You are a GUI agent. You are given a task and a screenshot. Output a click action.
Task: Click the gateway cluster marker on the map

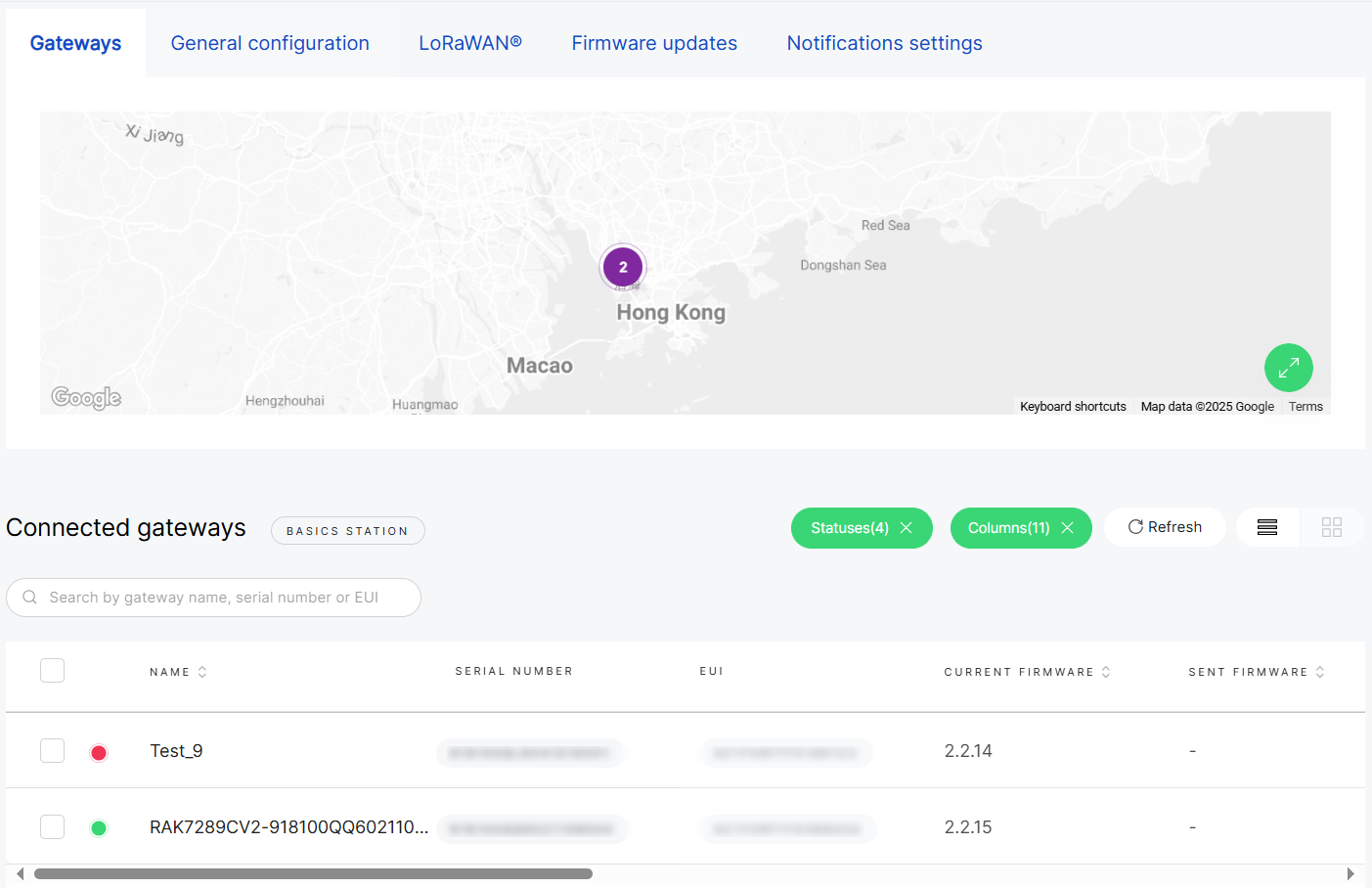[x=623, y=266]
